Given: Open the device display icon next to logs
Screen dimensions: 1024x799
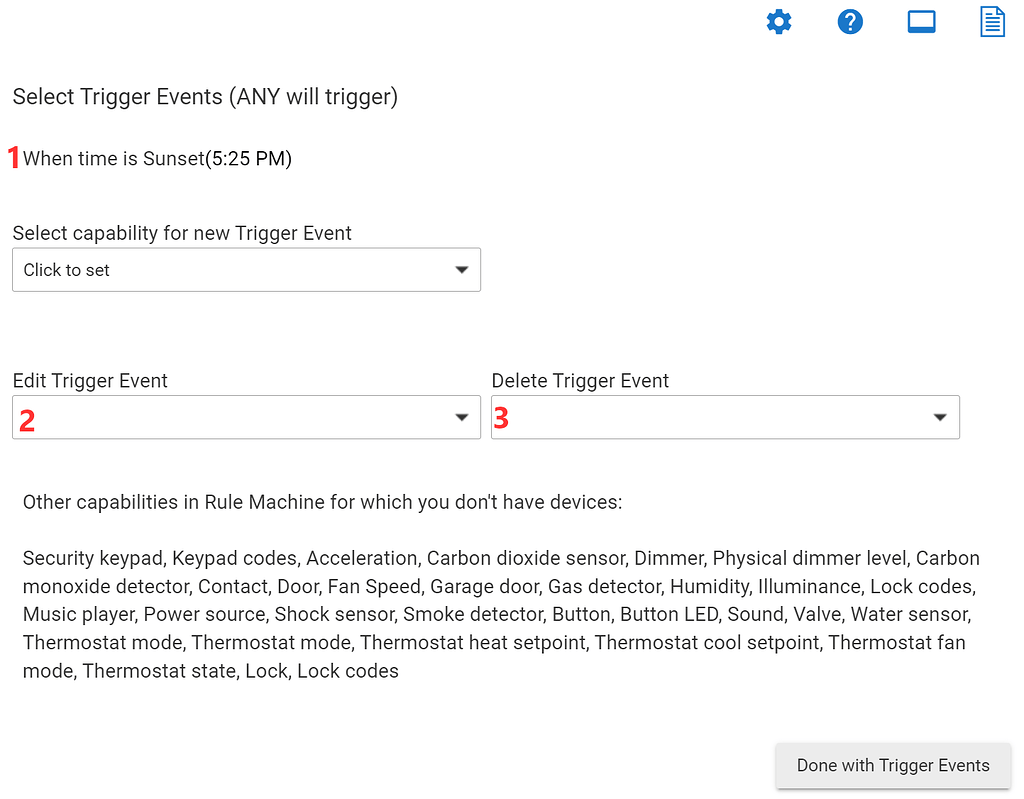Looking at the screenshot, I should (921, 21).
